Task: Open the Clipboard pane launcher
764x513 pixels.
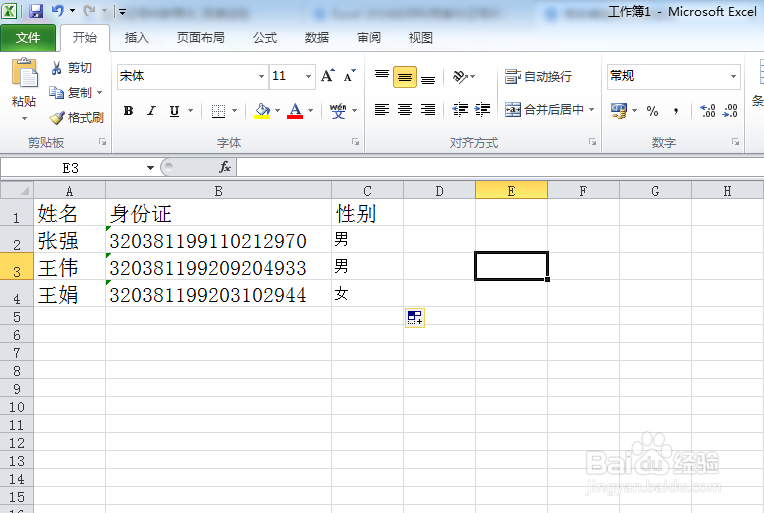Action: [x=102, y=142]
